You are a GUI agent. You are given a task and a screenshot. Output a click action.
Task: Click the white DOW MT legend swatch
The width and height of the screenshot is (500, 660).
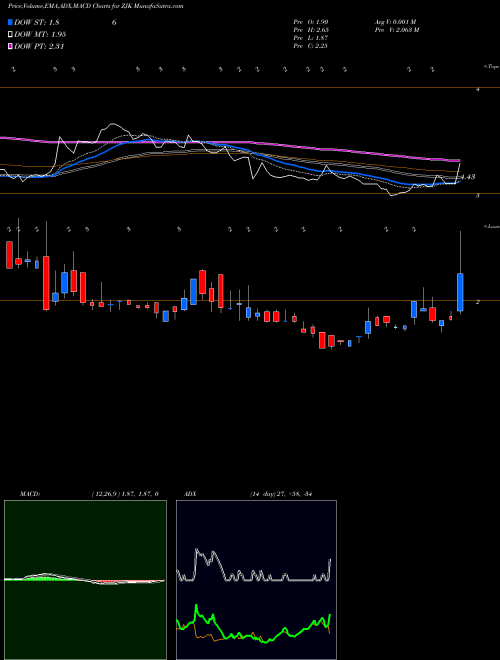(x=11, y=34)
